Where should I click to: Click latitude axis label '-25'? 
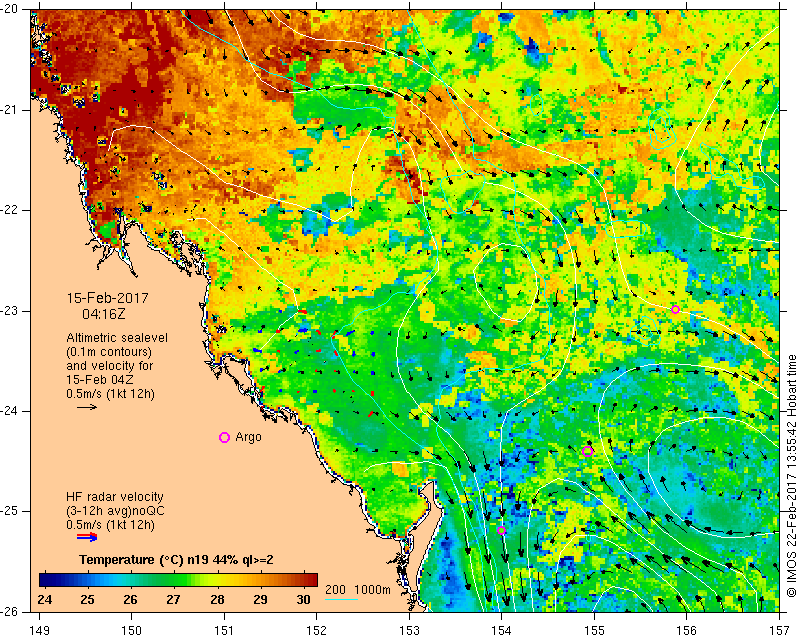[10, 511]
